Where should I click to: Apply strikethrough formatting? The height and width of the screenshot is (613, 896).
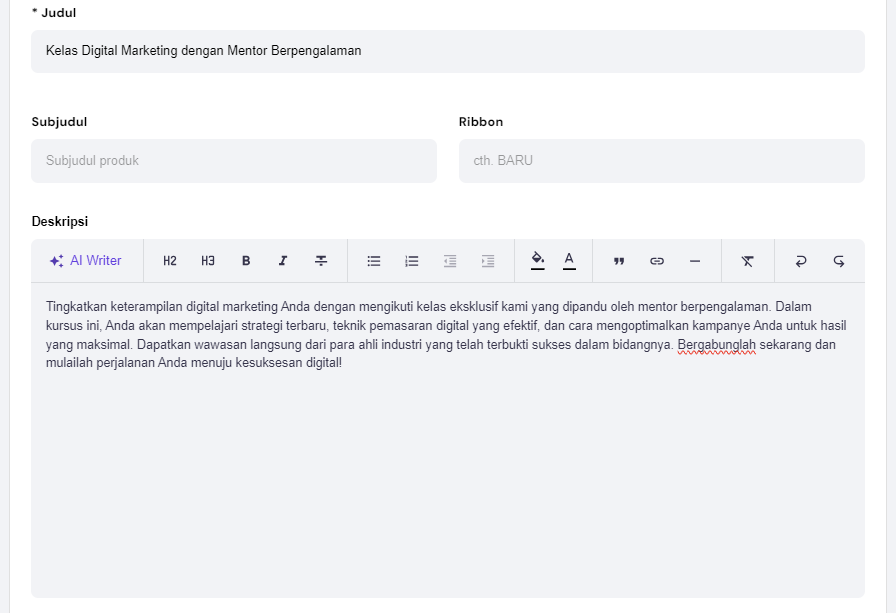point(320,260)
